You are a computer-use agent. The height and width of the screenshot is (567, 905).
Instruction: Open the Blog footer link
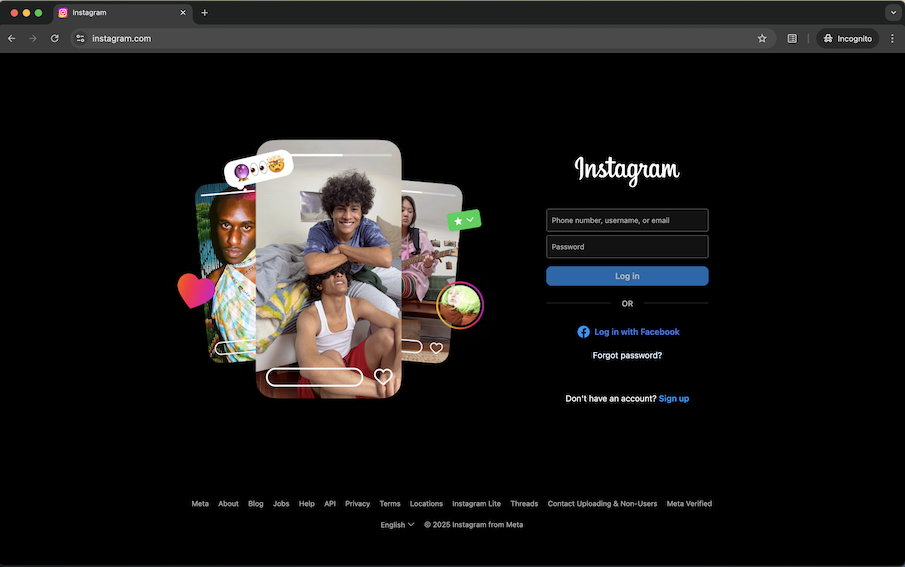click(255, 504)
